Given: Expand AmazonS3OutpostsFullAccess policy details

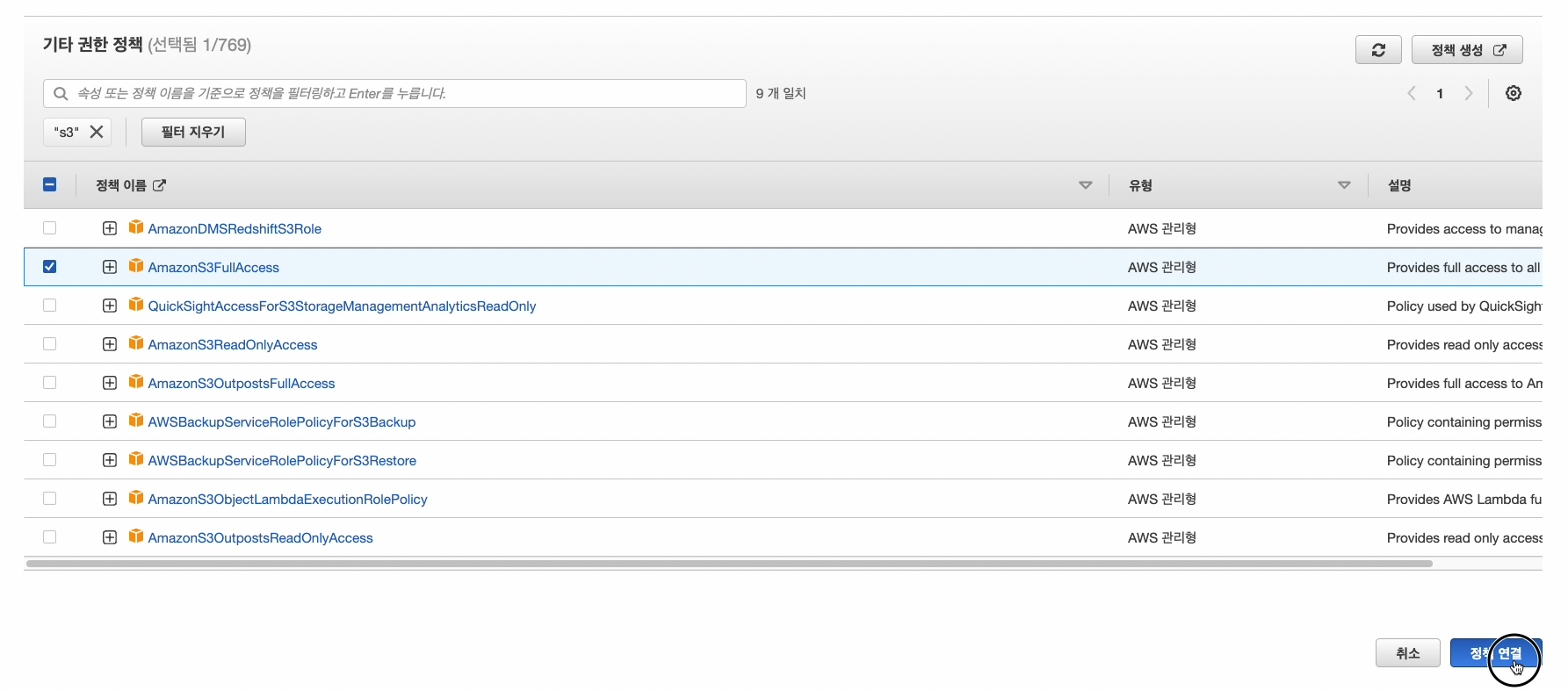Looking at the screenshot, I should click(110, 383).
